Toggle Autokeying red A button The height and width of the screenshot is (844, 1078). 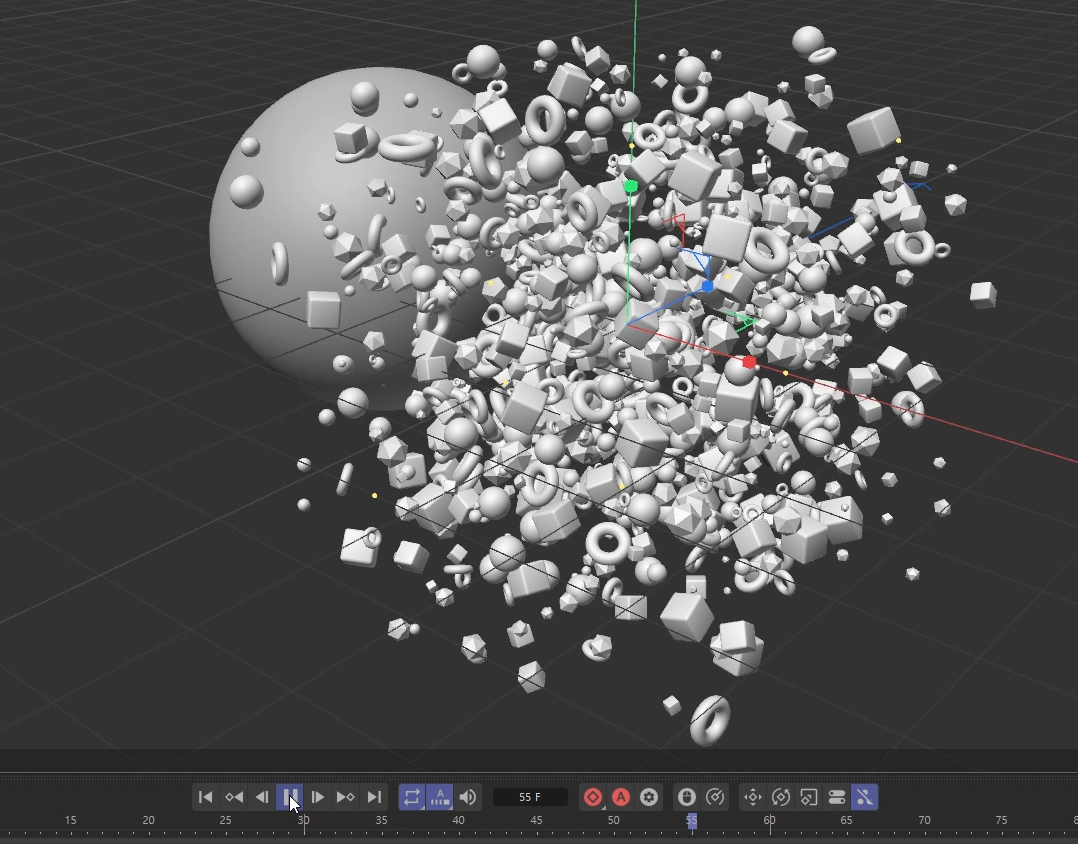(x=621, y=797)
